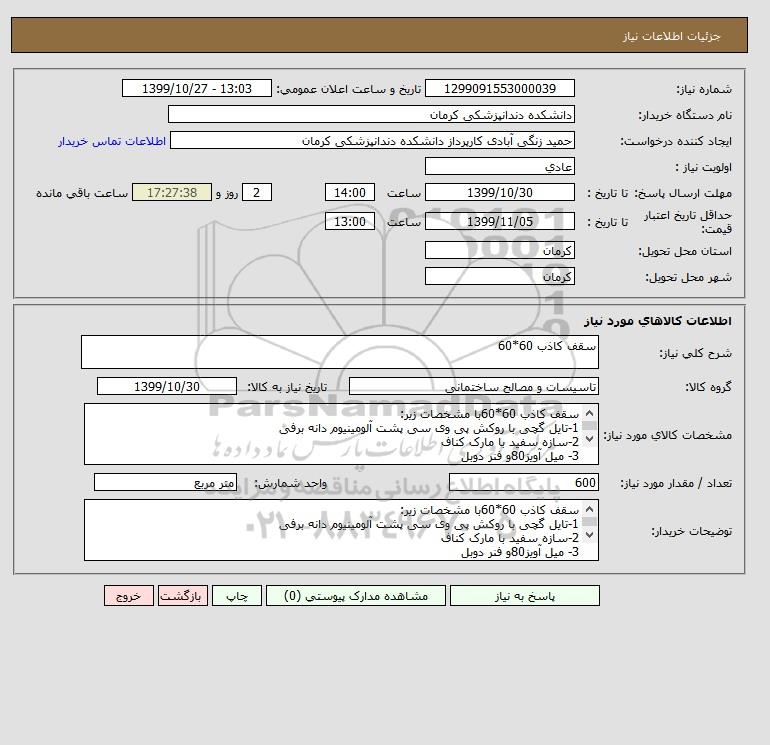Select price validity time 13:00 field
The width and height of the screenshot is (770, 745).
click(x=350, y=221)
